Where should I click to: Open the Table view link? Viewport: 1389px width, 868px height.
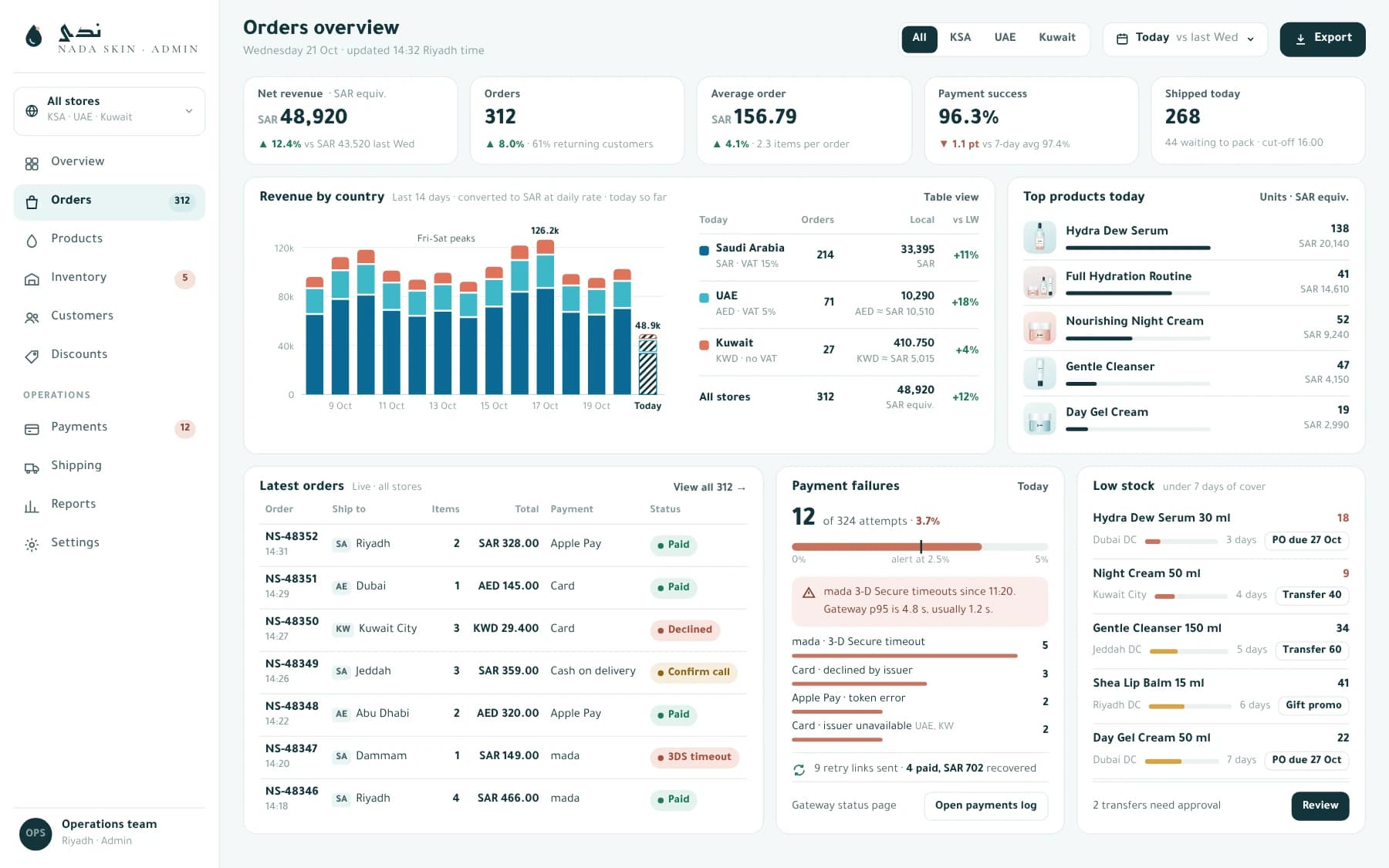[x=951, y=198]
